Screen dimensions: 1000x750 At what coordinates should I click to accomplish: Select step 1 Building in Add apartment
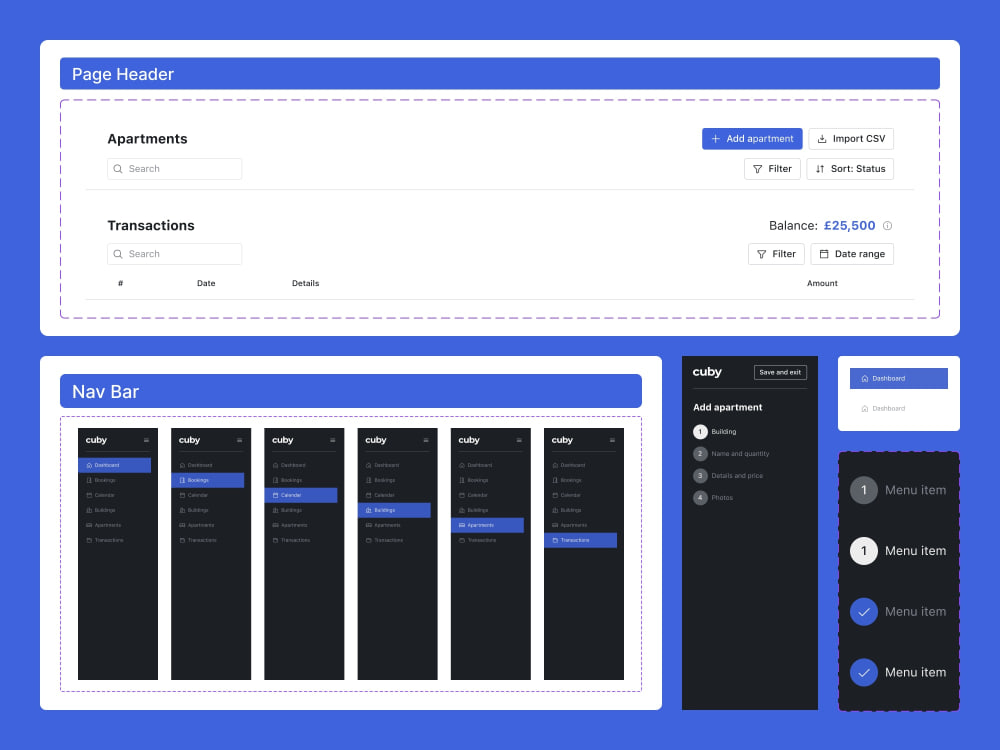(715, 432)
